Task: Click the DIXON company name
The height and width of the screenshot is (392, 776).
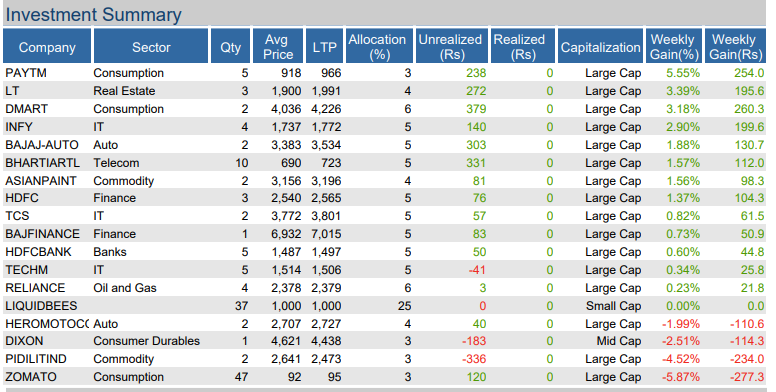Action: click(x=24, y=341)
